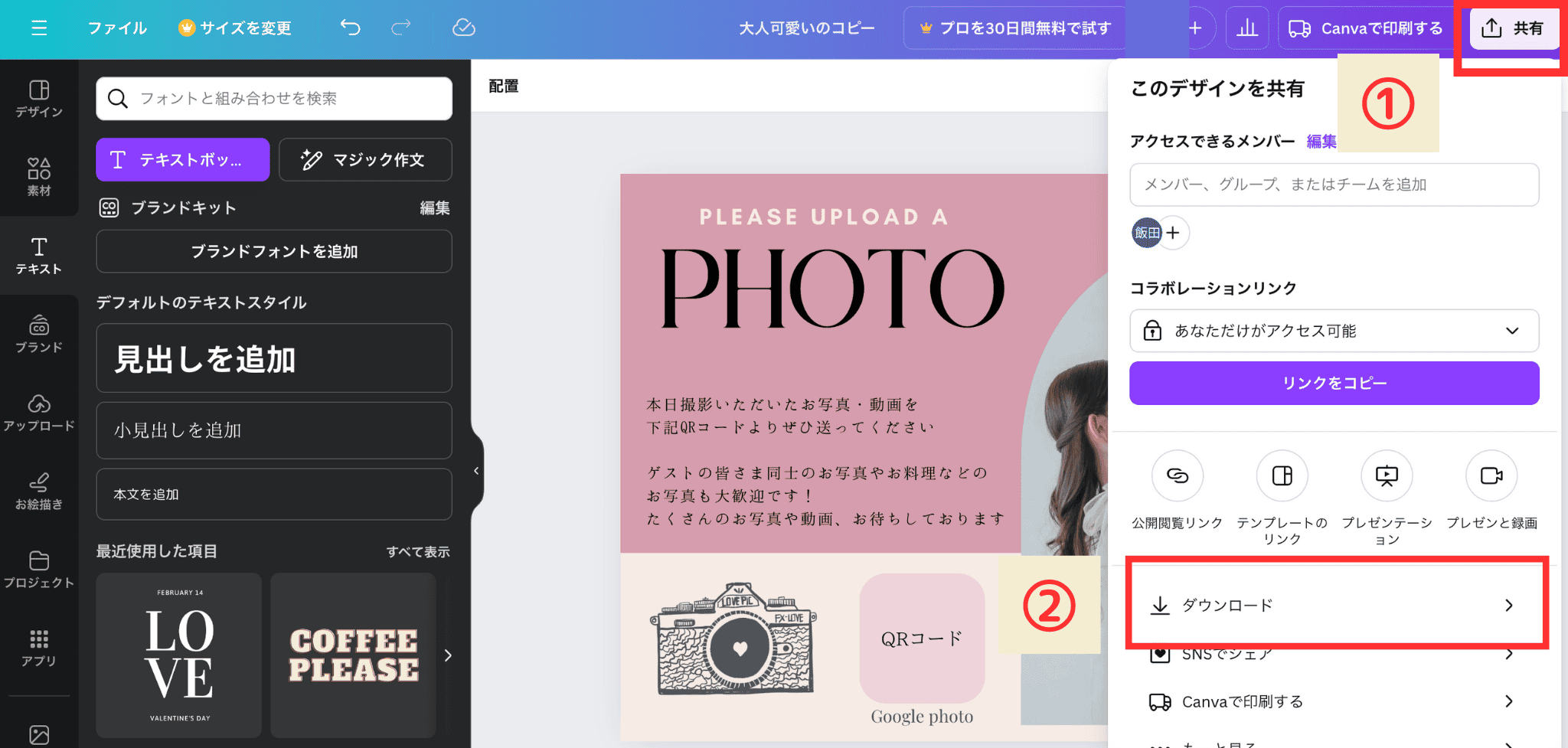Screen dimensions: 1568x748
Task: Expand the Canvaで印刷する option in share panel
Action: (1334, 701)
